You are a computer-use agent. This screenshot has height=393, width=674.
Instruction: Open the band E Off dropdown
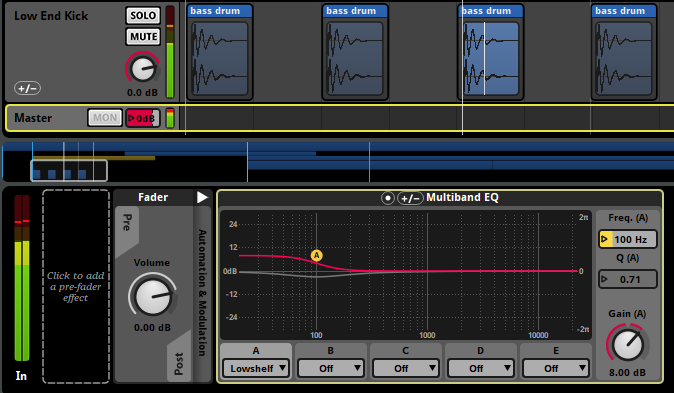click(555, 368)
